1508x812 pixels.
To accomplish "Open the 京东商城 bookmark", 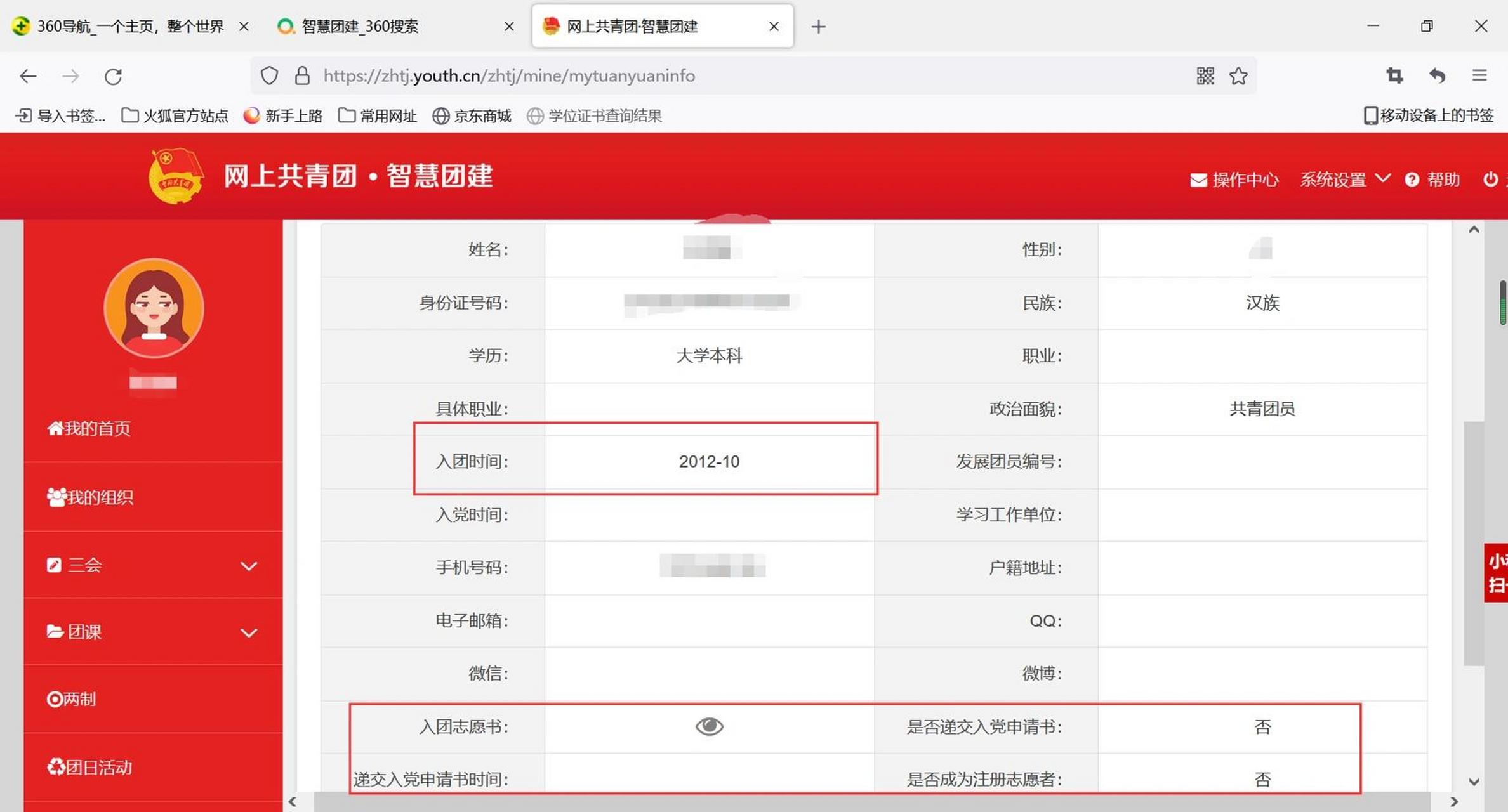I will 472,115.
